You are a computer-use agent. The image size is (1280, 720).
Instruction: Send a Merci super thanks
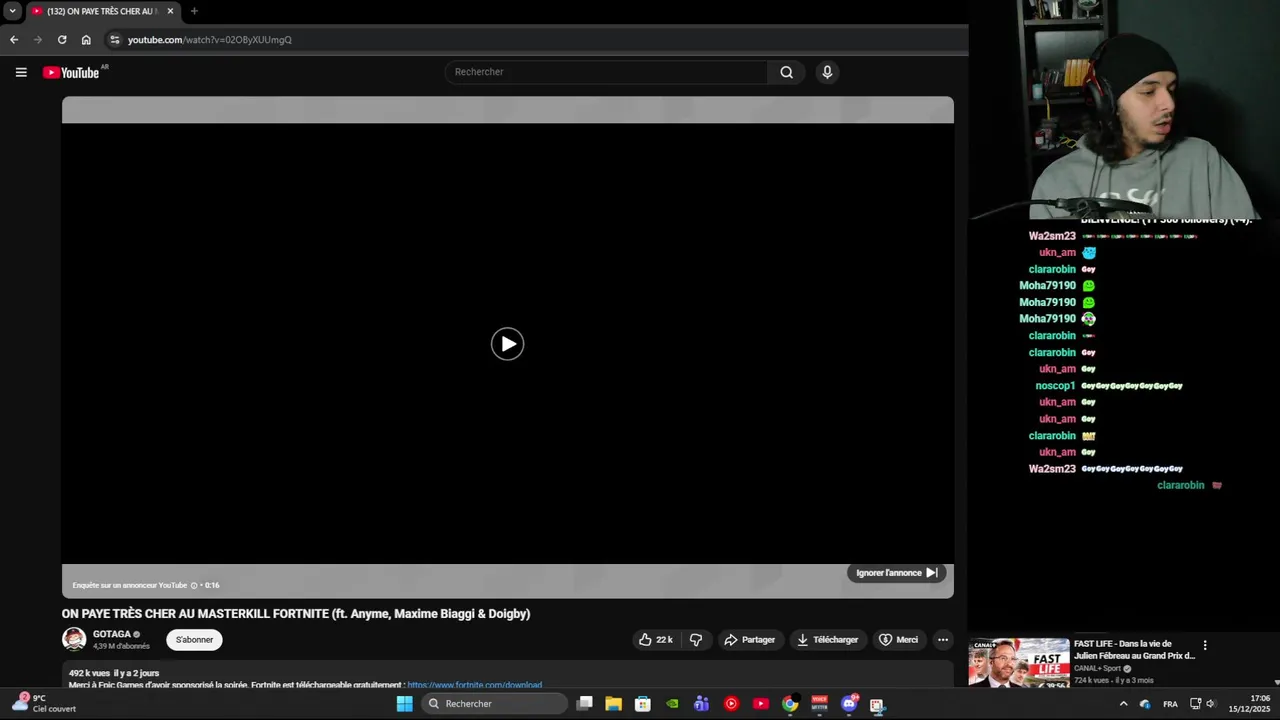pyautogui.click(x=898, y=640)
